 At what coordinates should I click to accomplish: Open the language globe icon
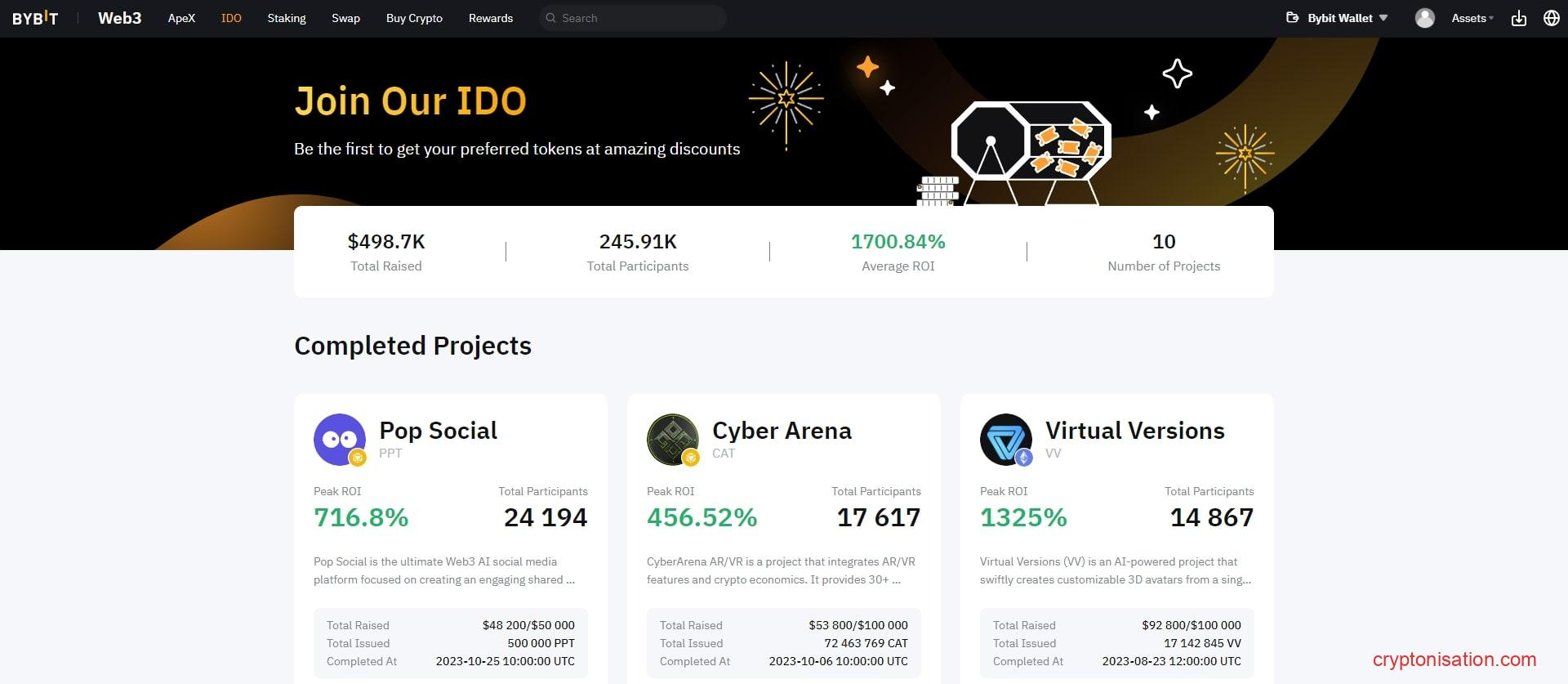(x=1551, y=18)
